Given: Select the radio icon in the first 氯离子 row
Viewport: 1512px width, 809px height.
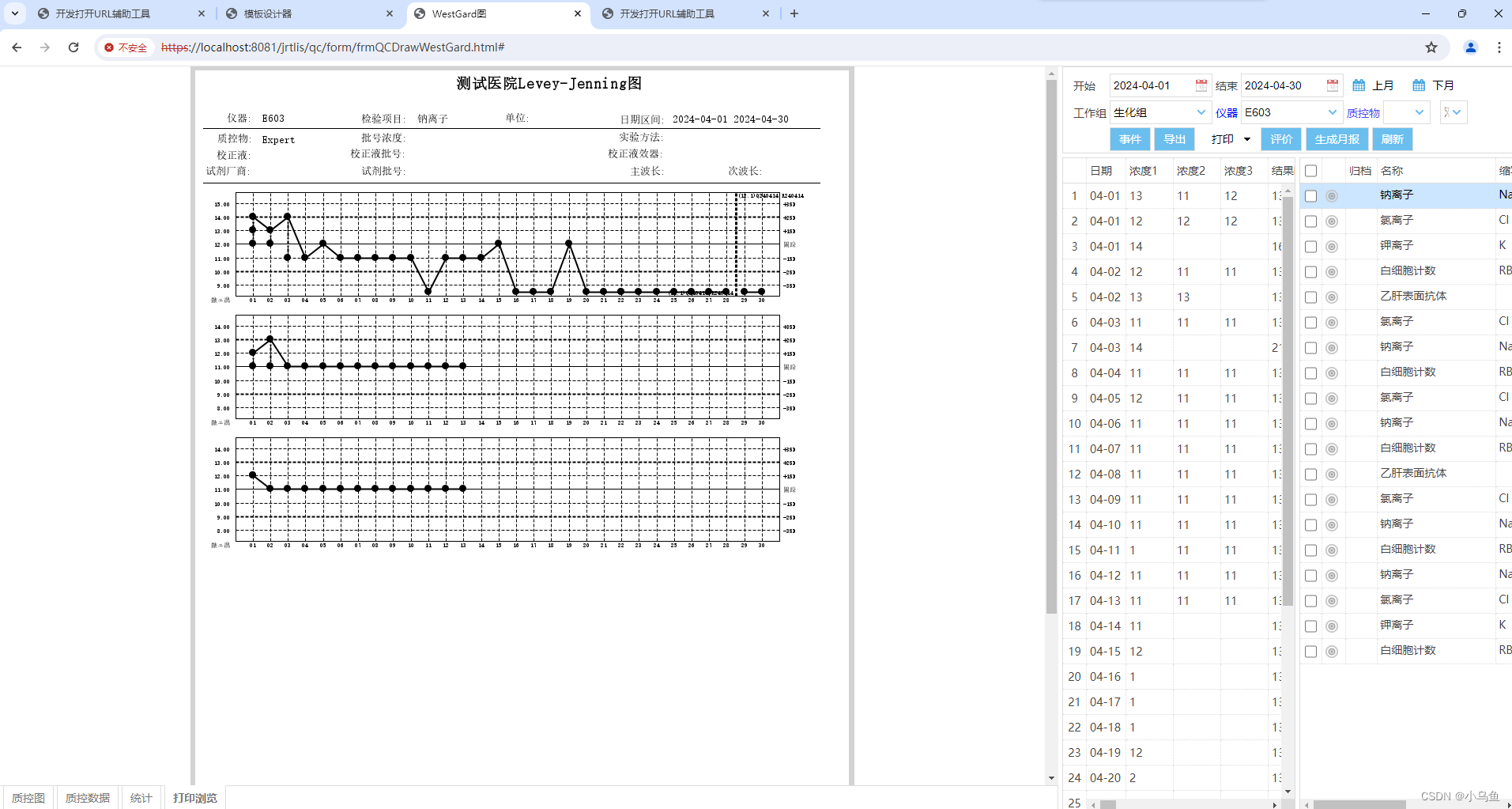Looking at the screenshot, I should coord(1332,221).
